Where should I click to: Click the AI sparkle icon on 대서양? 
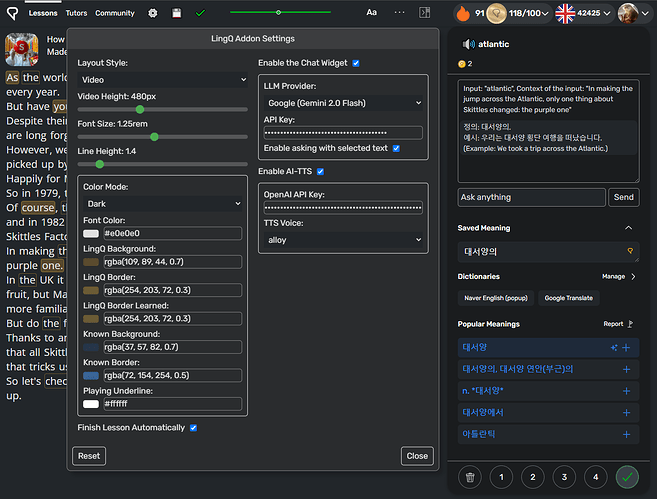[x=614, y=347]
